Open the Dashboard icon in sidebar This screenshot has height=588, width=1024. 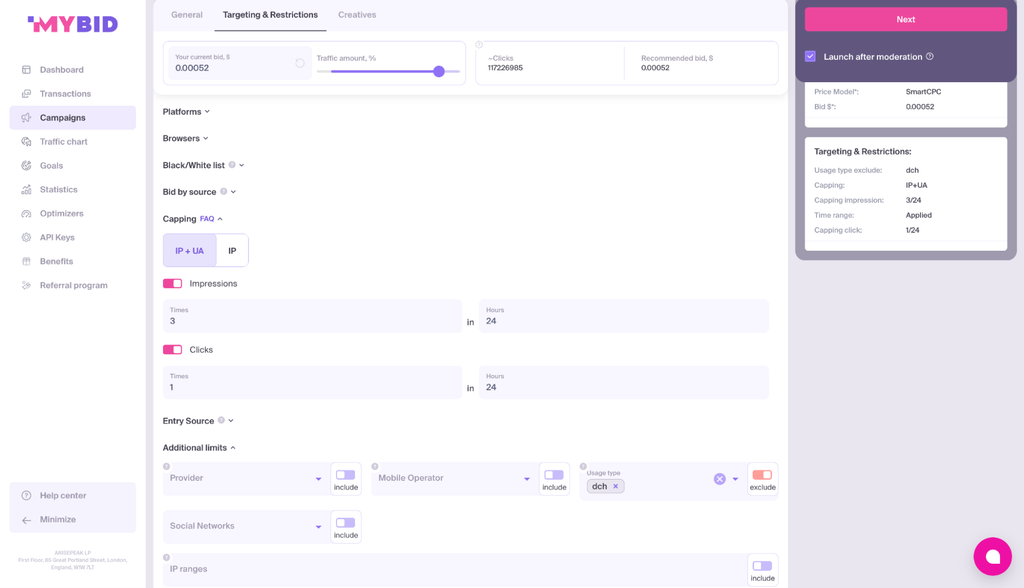(26, 70)
